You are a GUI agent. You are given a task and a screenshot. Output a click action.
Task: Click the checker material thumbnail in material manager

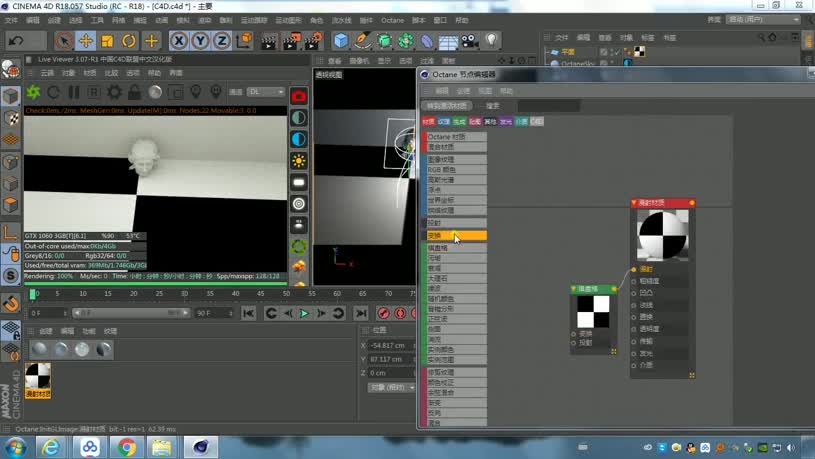coord(38,381)
